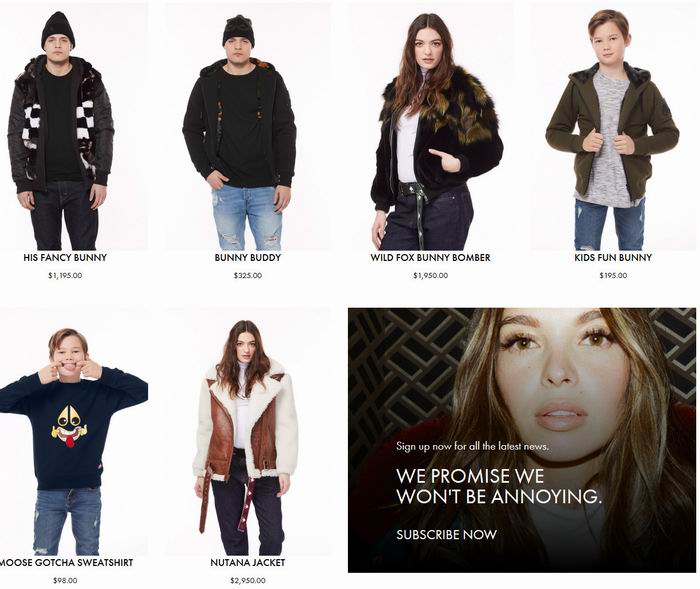Click the $325.00 Bunny Buddy price

248,276
